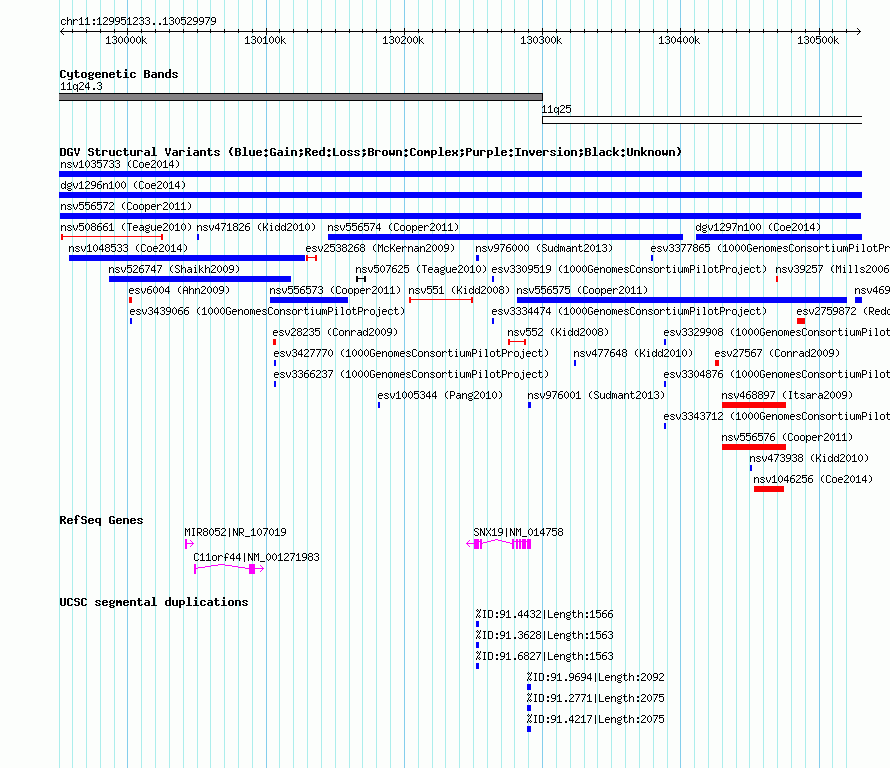This screenshot has height=768, width=890.
Task: Click the MIR8052 gene arrow glyph
Action: point(190,544)
